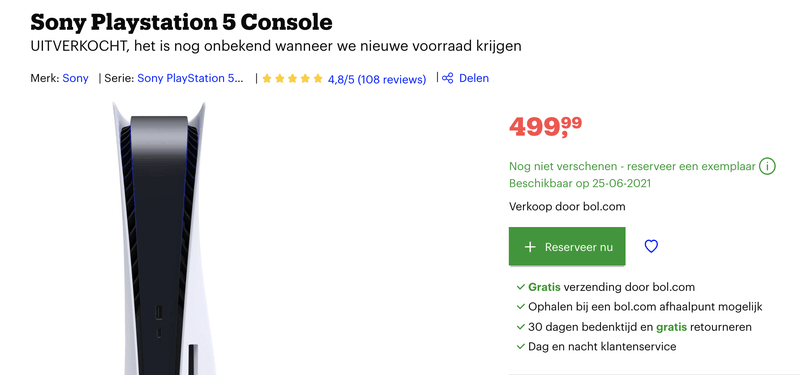Click the Delen share link
Screen dimensions: 800x375
[474, 79]
